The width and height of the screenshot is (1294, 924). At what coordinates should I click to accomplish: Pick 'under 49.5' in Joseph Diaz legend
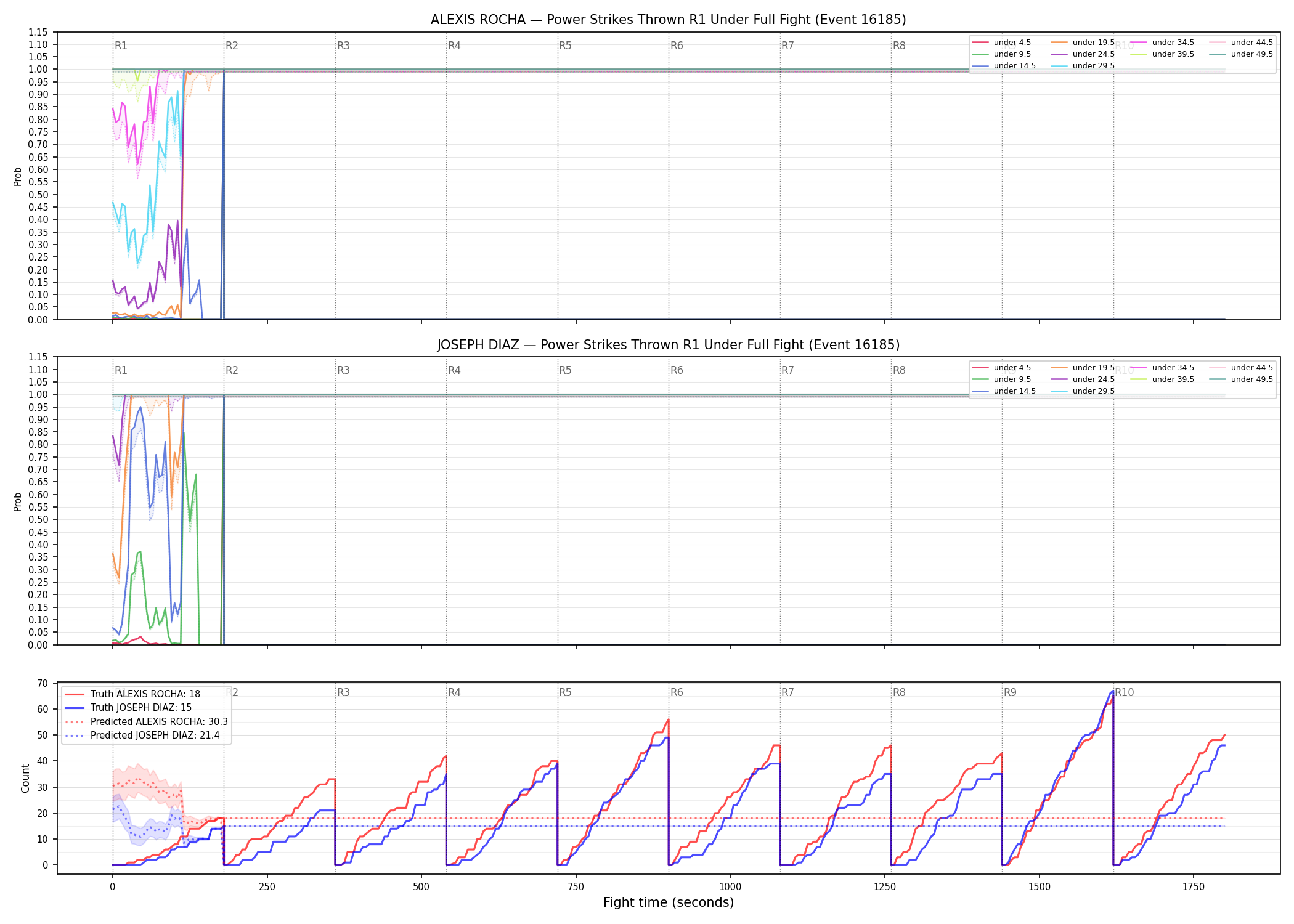click(x=1241, y=379)
